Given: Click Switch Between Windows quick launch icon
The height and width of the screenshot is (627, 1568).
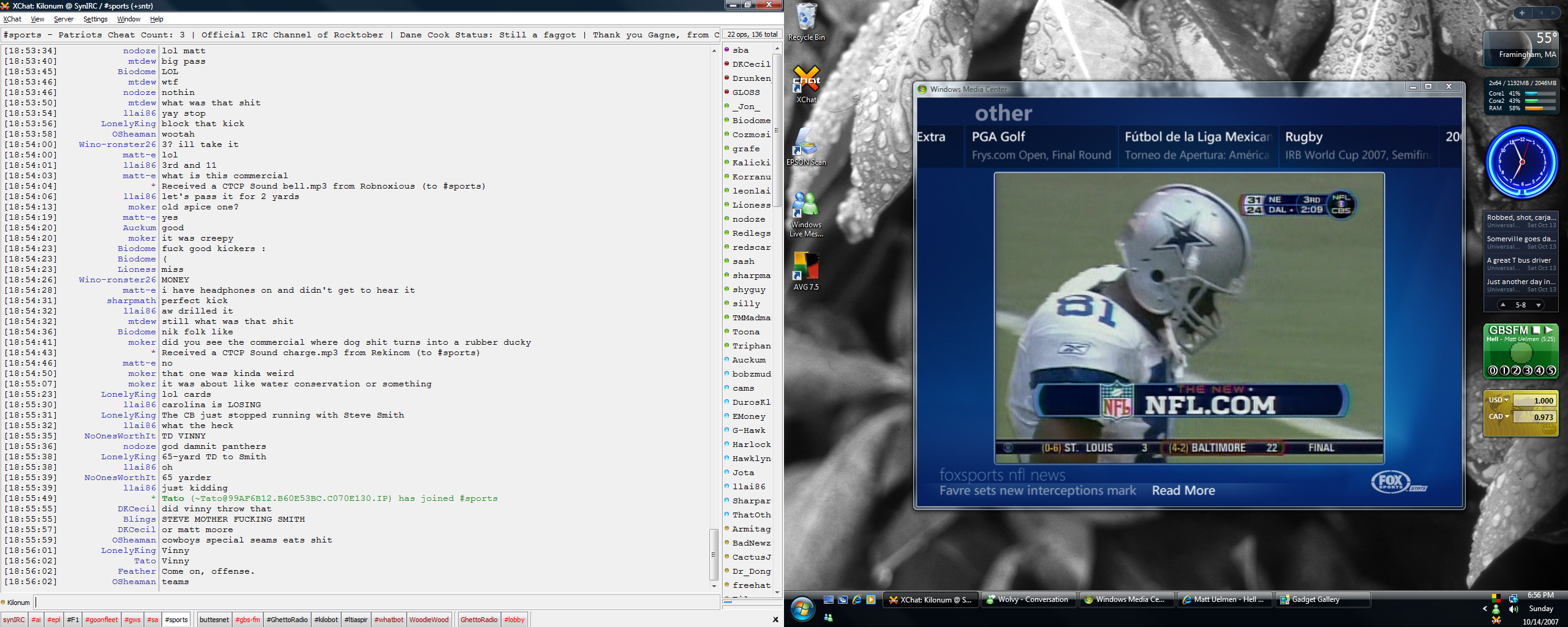Looking at the screenshot, I should coord(843,600).
